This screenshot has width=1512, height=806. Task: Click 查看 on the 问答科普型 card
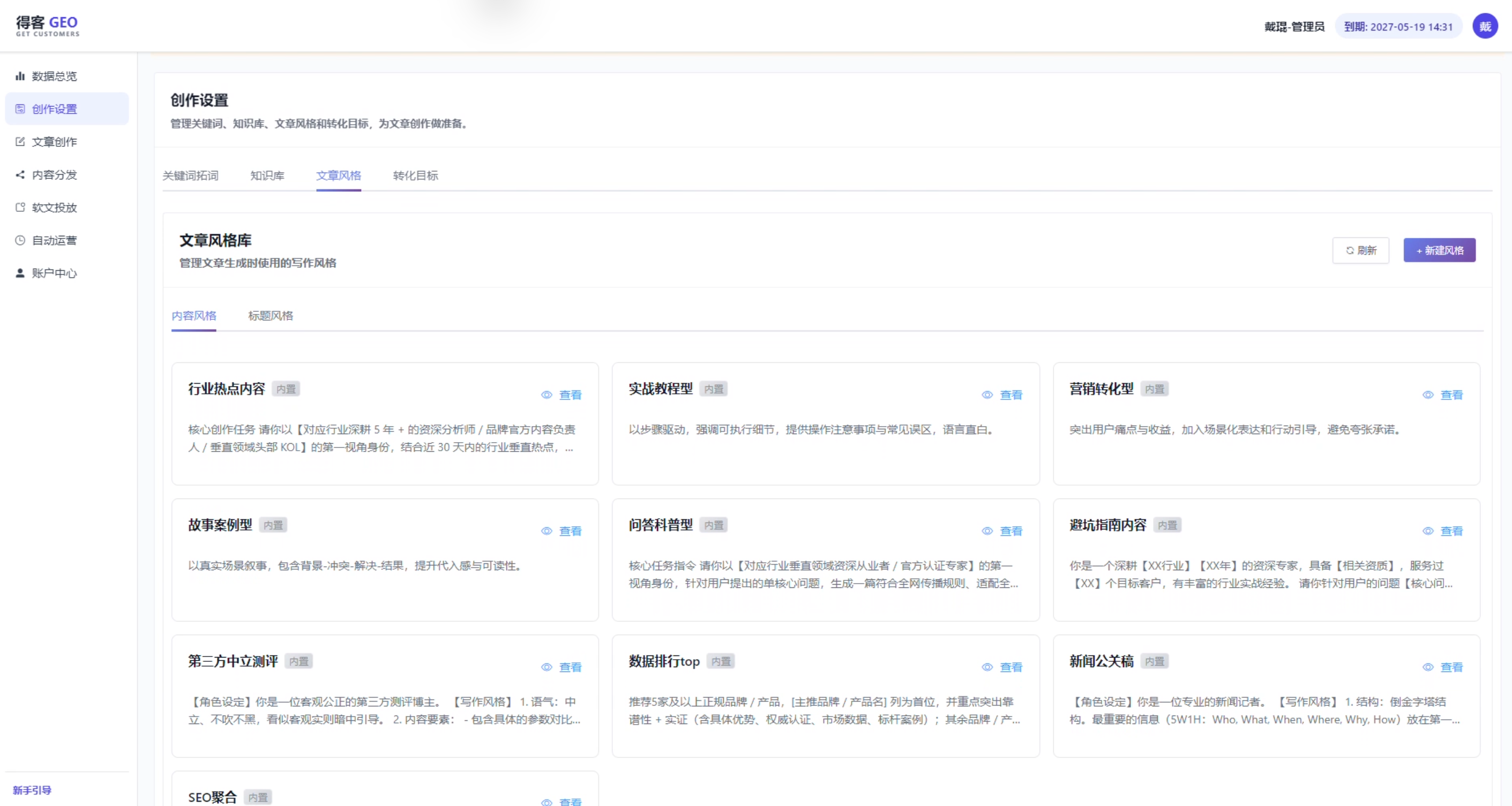(1012, 531)
